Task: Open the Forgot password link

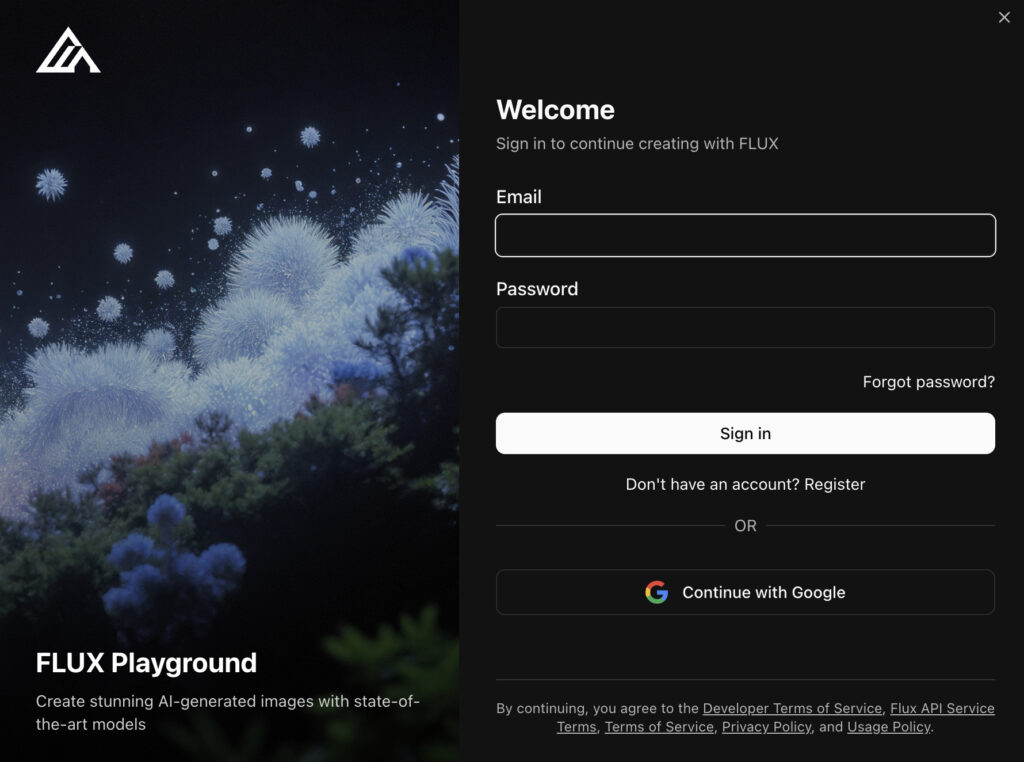Action: [x=928, y=382]
